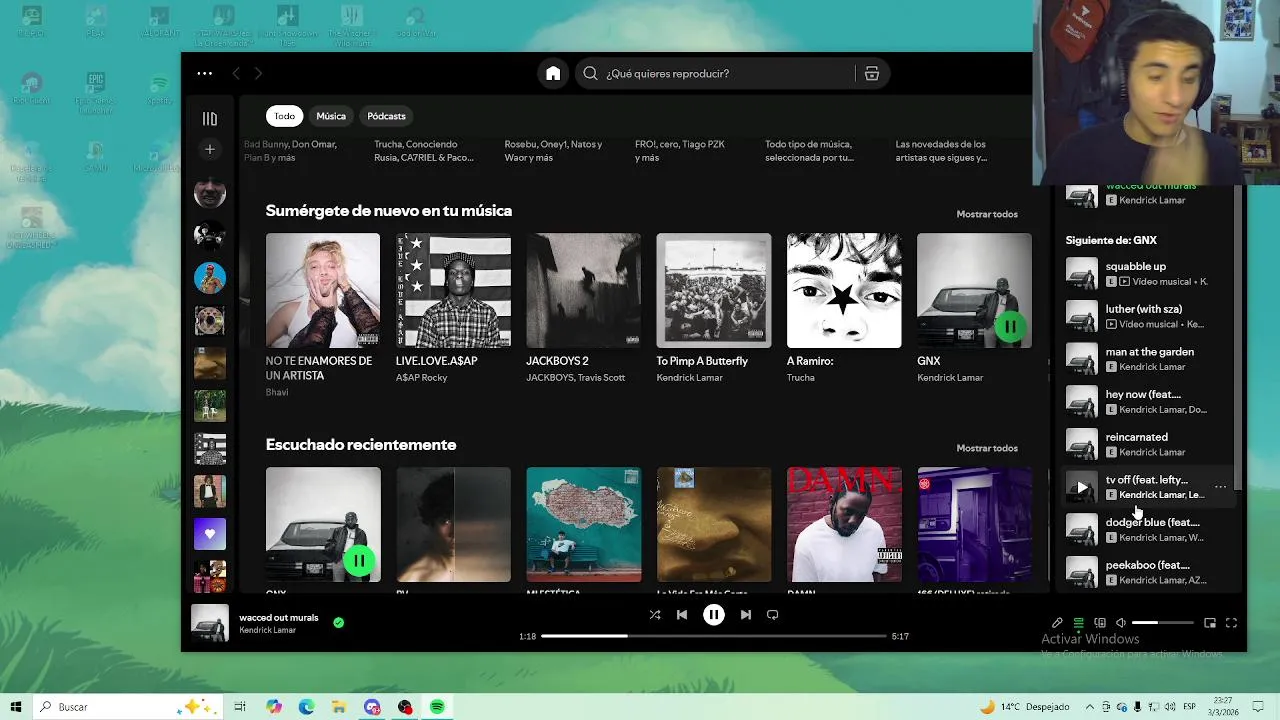Screen dimensions: 1280x720
Task: Seek in the song progress bar
Action: (x=713, y=636)
